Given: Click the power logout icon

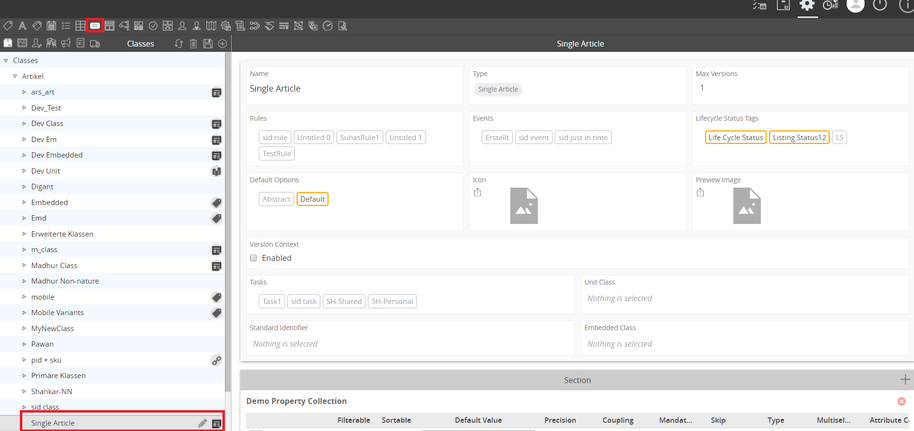Looking at the screenshot, I should pyautogui.click(x=880, y=5).
